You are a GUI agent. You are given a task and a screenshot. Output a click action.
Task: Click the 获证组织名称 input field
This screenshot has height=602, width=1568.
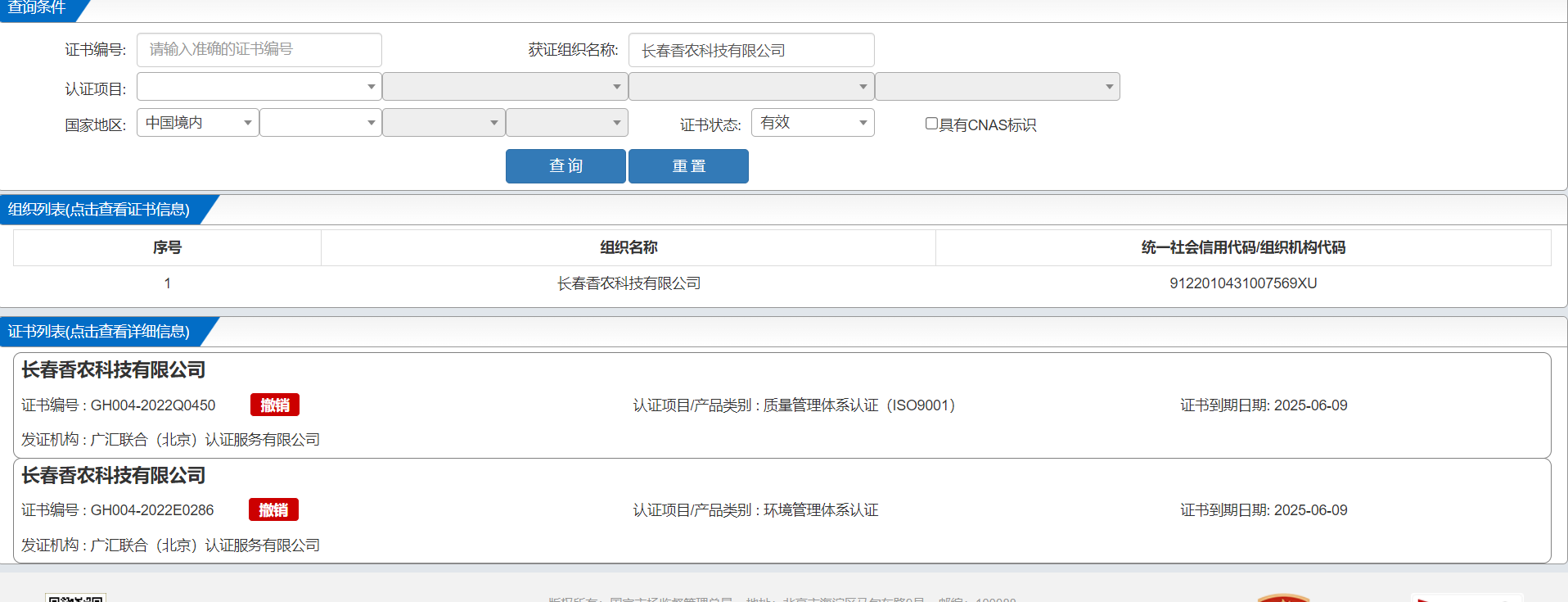click(751, 50)
